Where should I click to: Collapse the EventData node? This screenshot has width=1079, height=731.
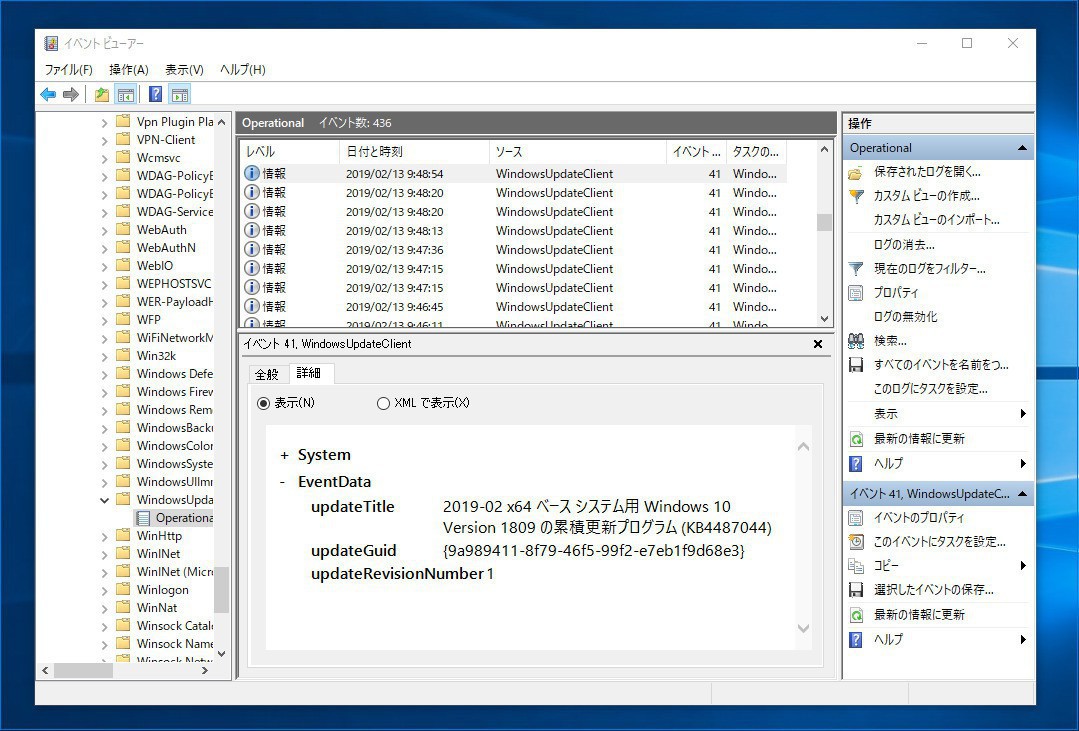(x=283, y=482)
